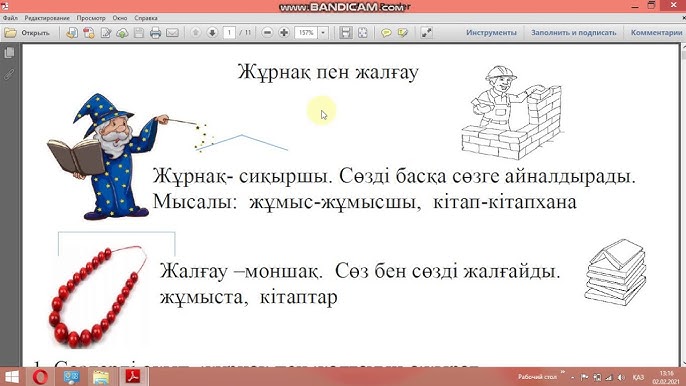Open the Редактирование menu
The width and height of the screenshot is (686, 386).
pos(47,18)
